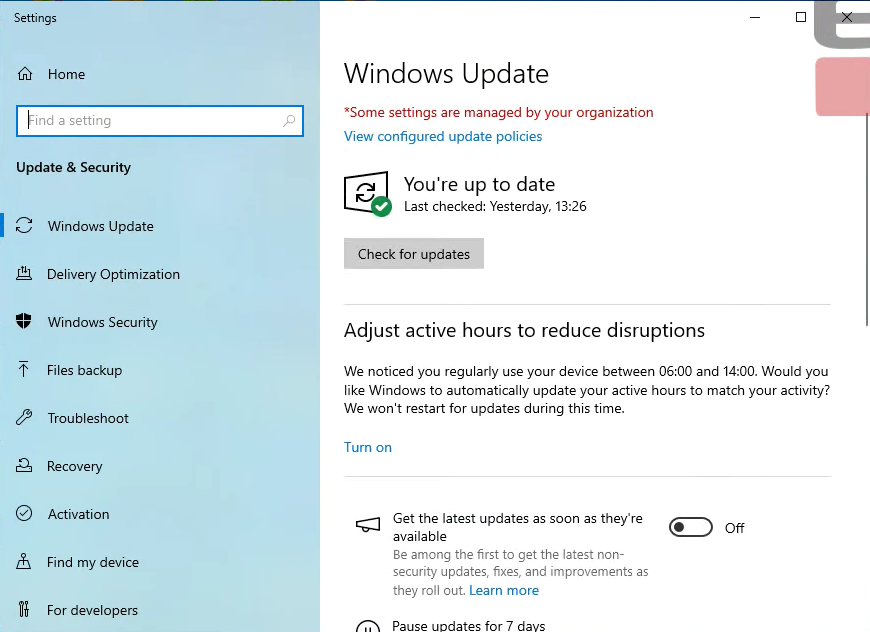Click the Activation checkmark circle icon
The width and height of the screenshot is (870, 632).
[x=25, y=514]
